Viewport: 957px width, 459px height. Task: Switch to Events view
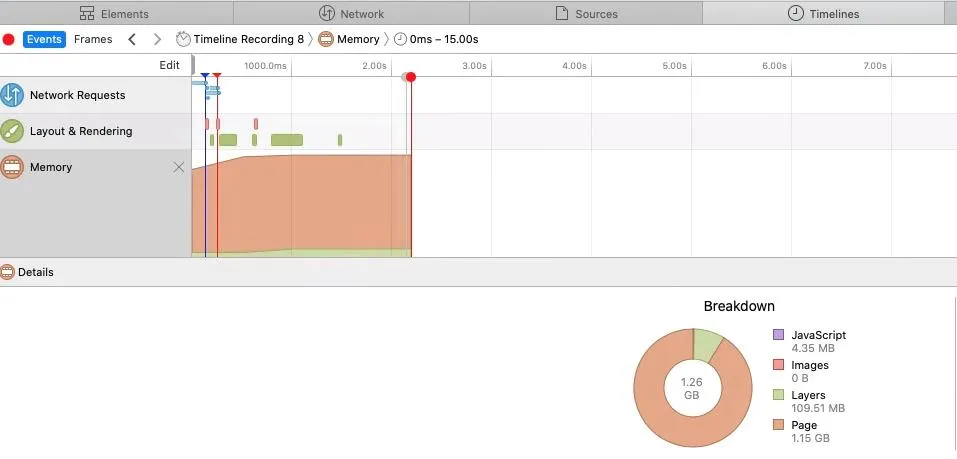tap(44, 40)
